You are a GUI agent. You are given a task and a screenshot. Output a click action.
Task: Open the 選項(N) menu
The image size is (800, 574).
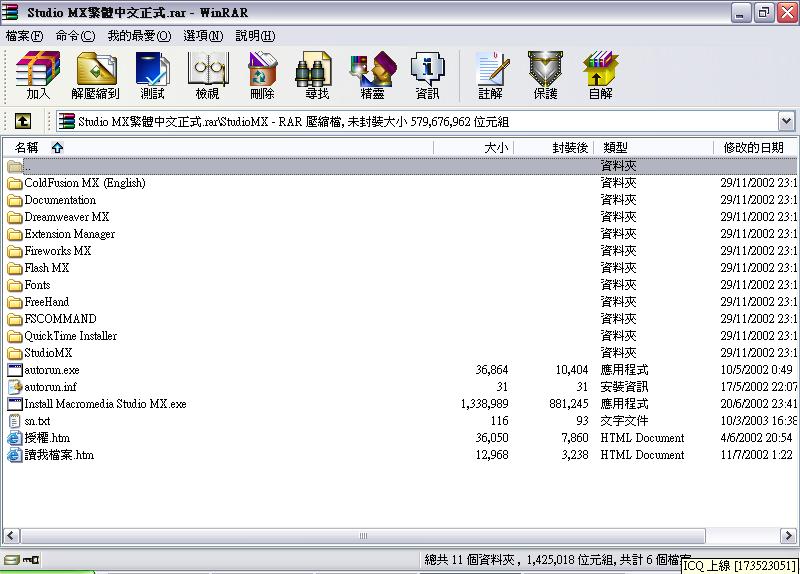click(x=203, y=36)
